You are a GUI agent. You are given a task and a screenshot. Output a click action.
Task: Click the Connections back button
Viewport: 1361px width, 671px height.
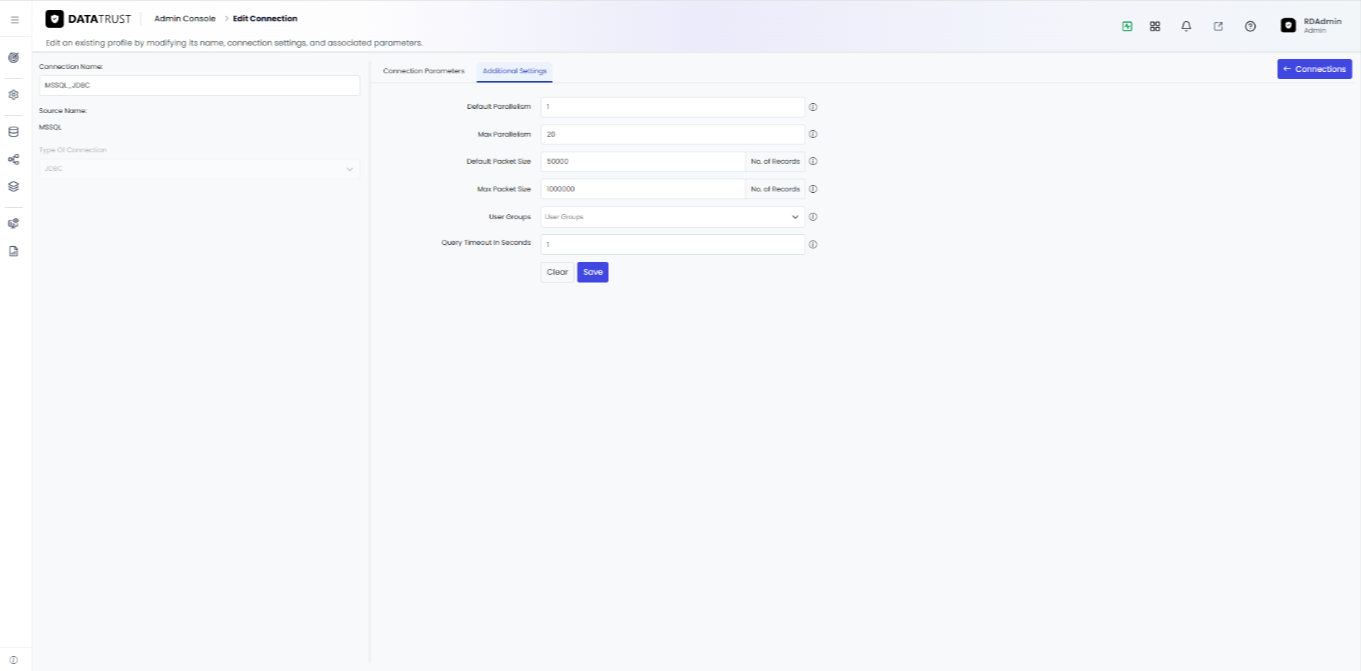1314,69
